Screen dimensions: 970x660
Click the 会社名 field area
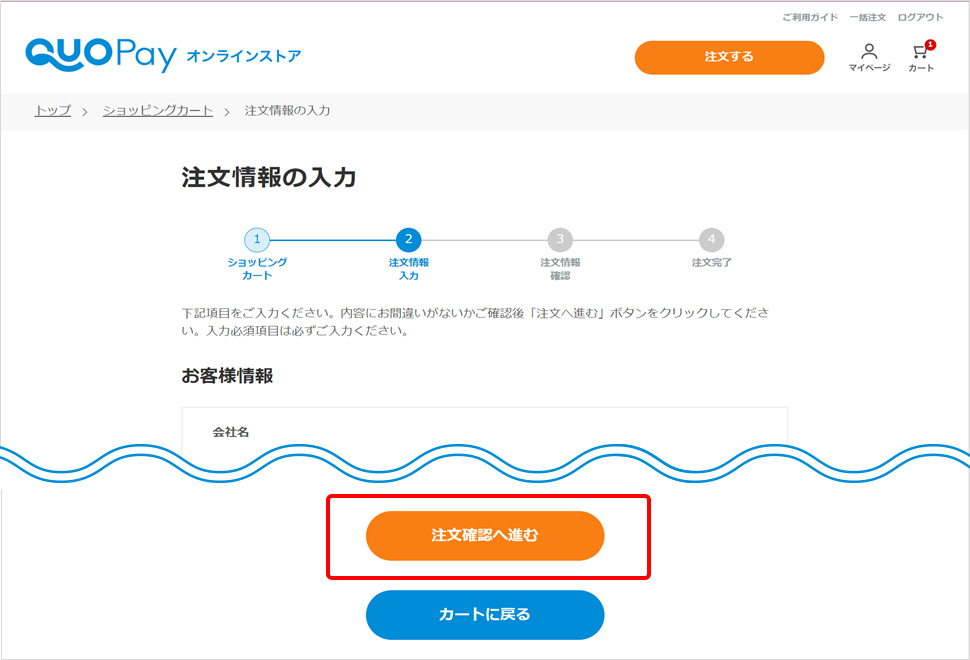click(x=484, y=432)
